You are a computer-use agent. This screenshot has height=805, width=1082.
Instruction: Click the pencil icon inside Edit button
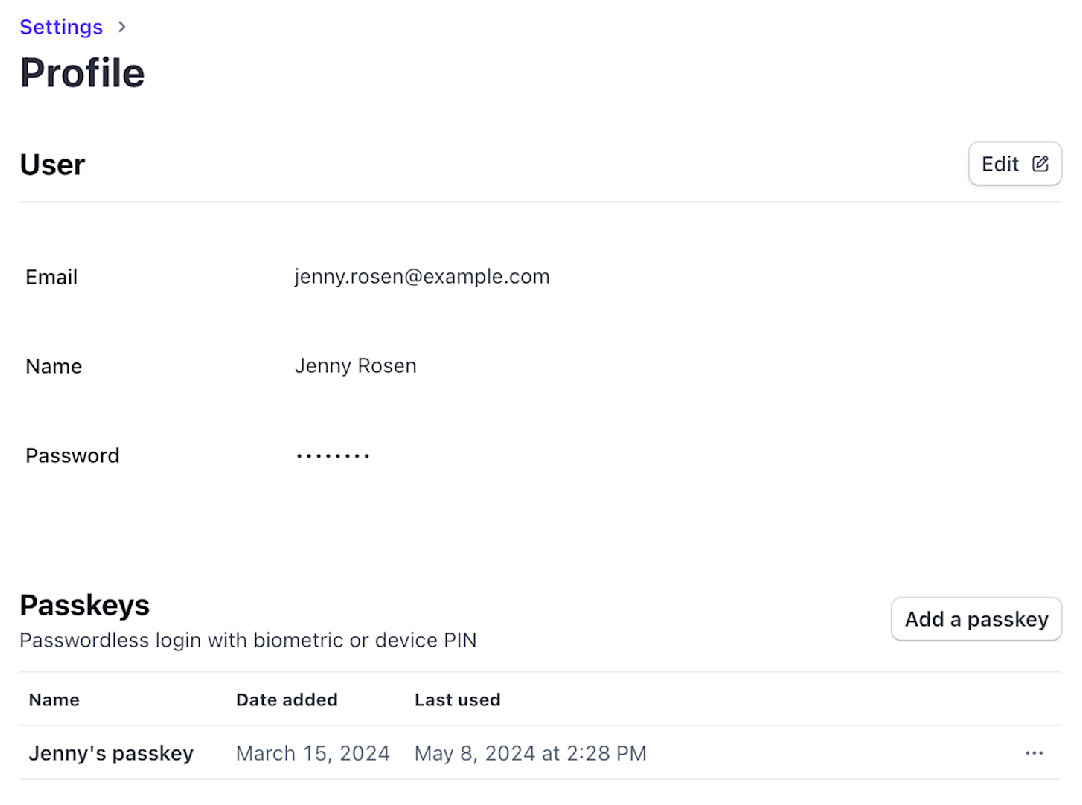tap(1040, 164)
